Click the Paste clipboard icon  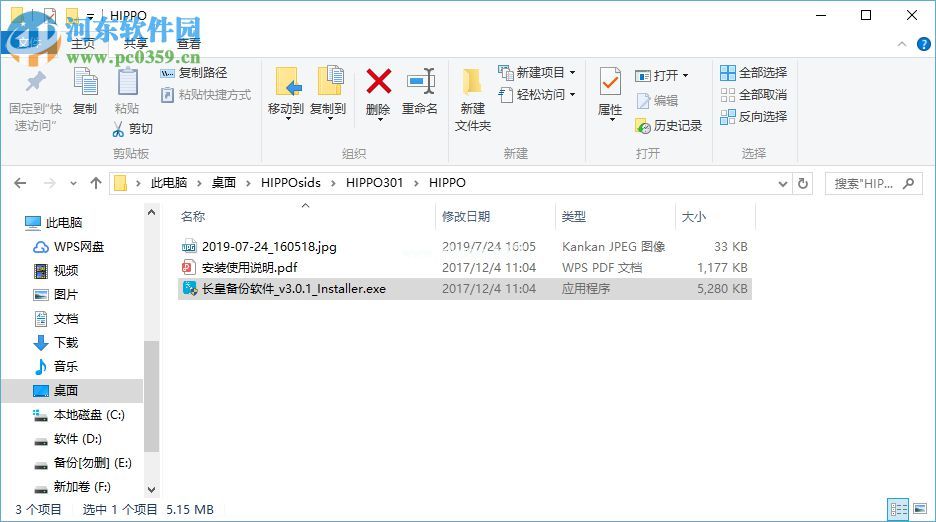coord(127,82)
